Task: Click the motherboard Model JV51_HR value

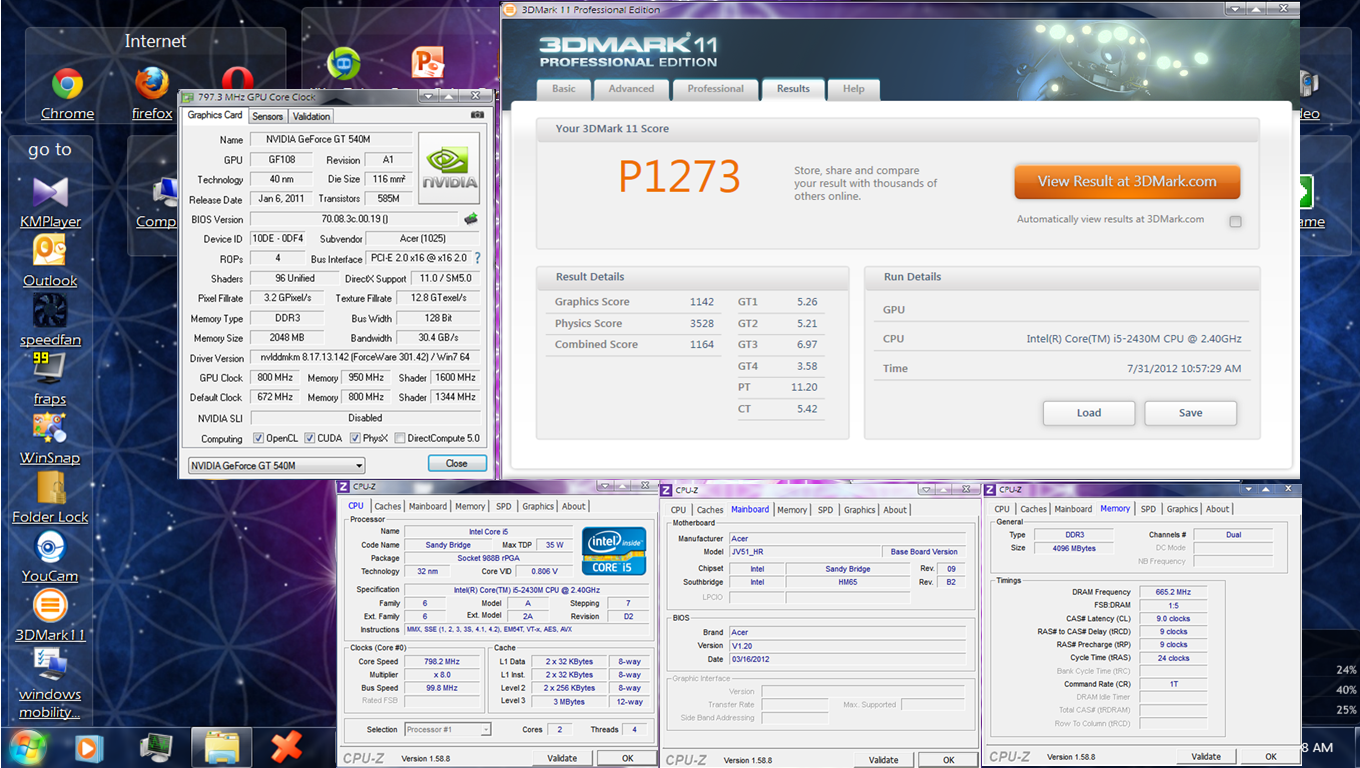Action: pos(806,552)
